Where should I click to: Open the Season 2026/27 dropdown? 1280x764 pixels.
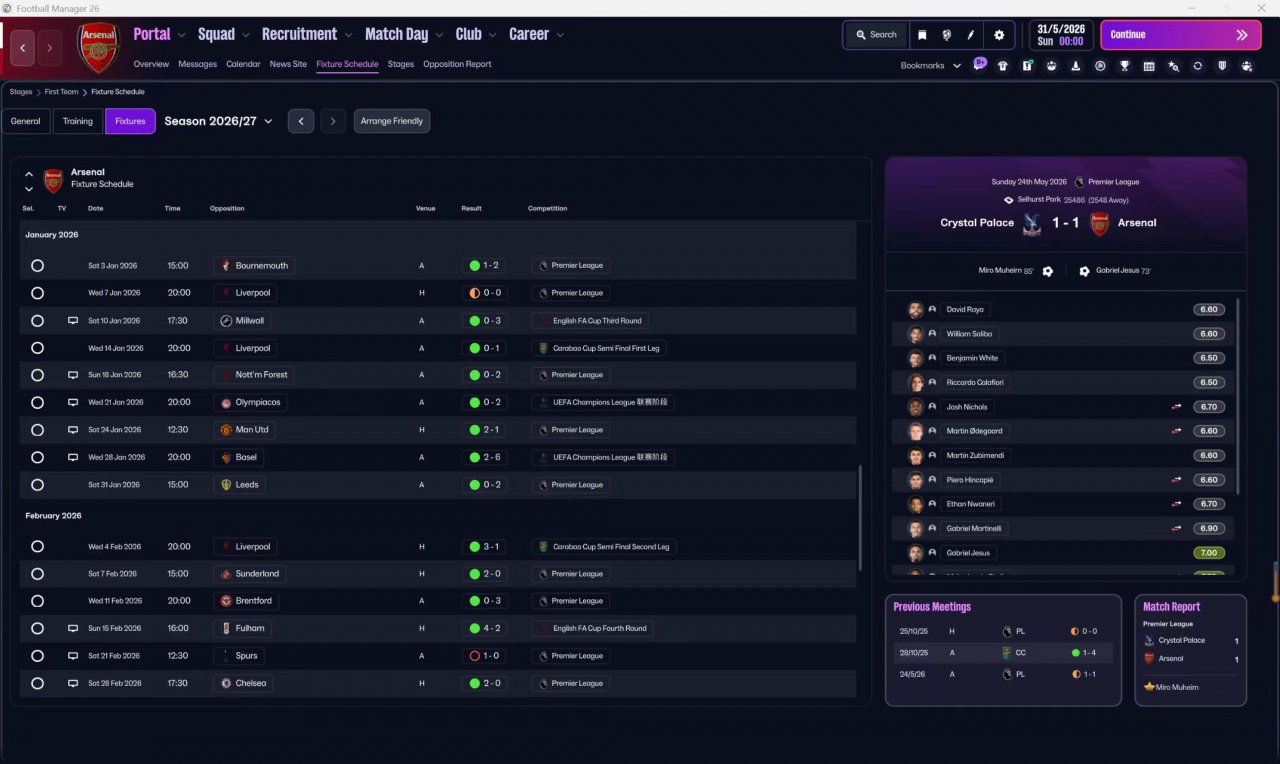point(218,121)
